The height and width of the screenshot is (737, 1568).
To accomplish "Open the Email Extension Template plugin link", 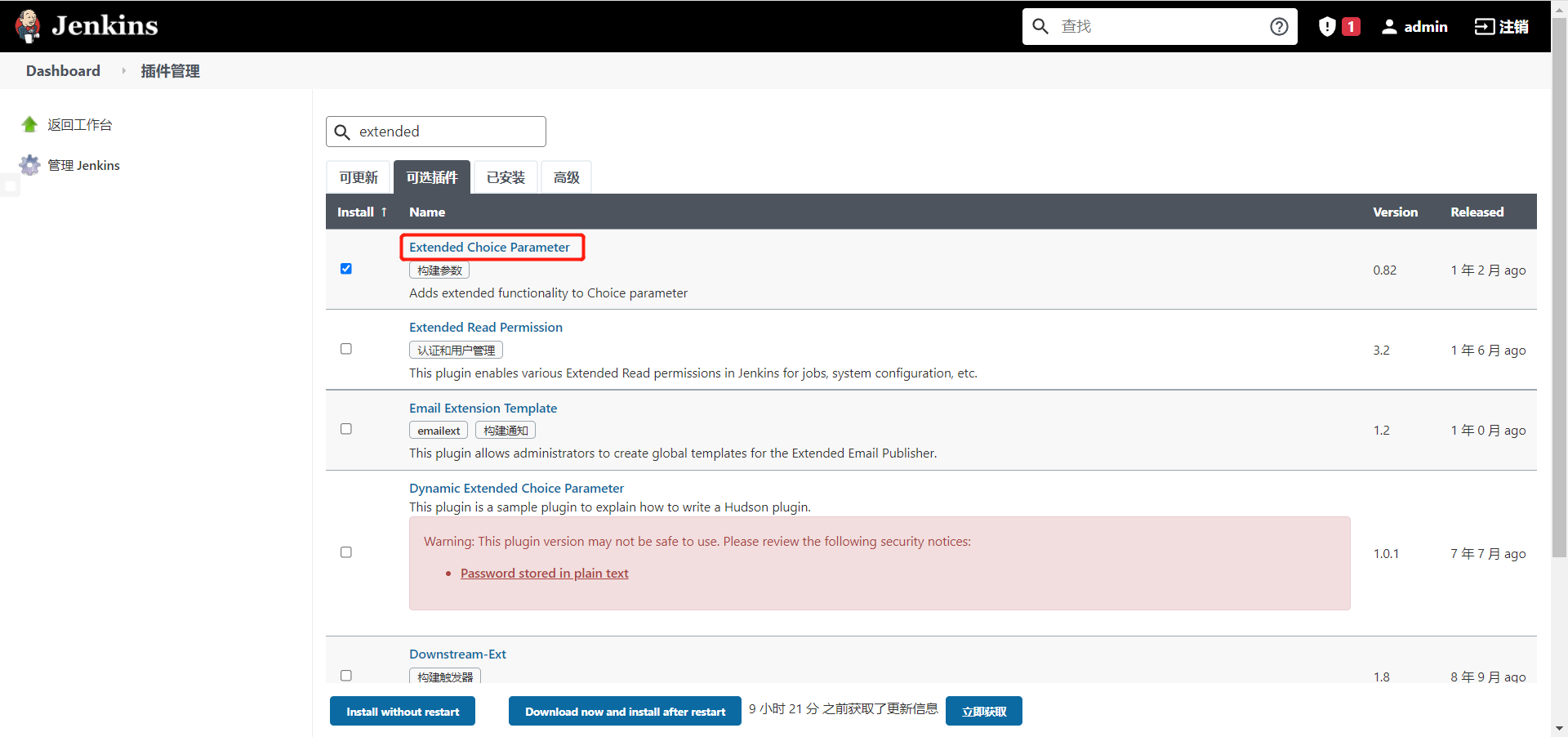I will pos(483,408).
